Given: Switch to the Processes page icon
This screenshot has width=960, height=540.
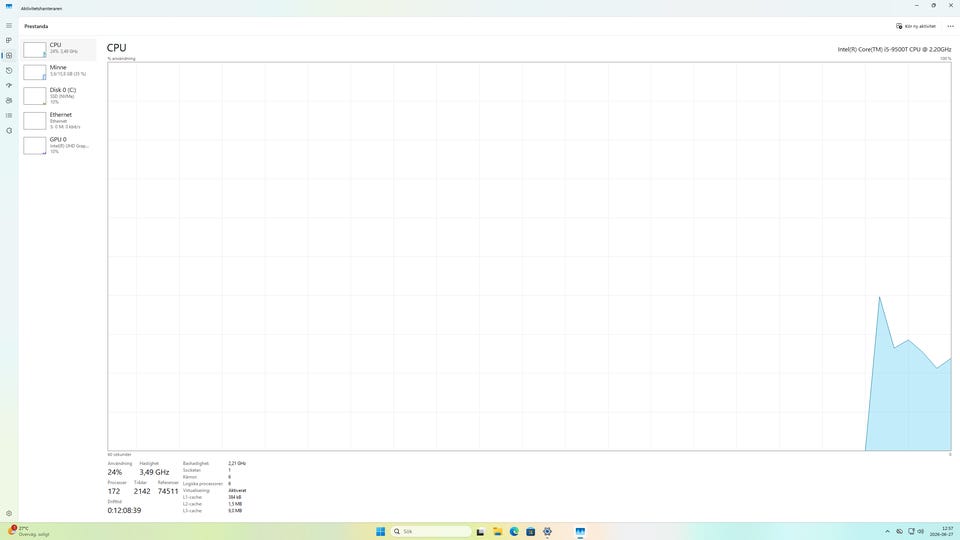Looking at the screenshot, I should [9, 40].
